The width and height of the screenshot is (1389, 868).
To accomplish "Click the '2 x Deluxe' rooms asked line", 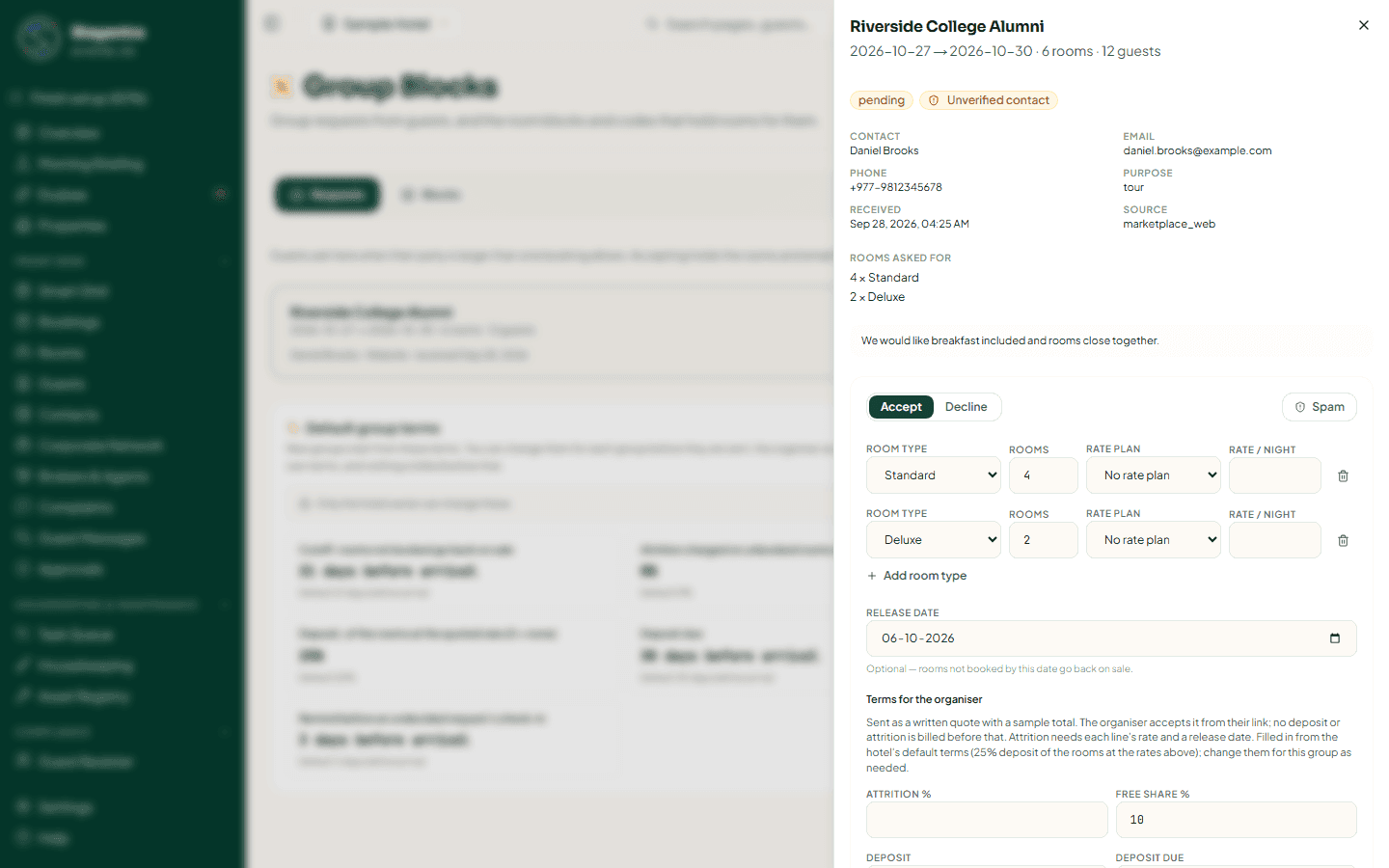I will pyautogui.click(x=878, y=297).
